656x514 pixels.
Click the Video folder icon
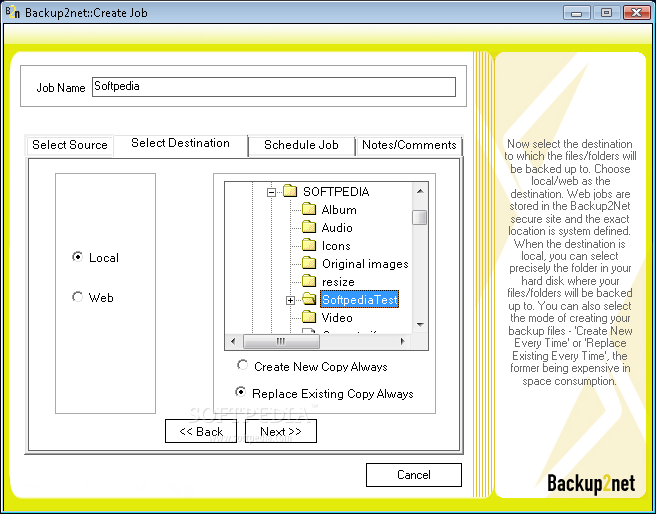(x=309, y=317)
